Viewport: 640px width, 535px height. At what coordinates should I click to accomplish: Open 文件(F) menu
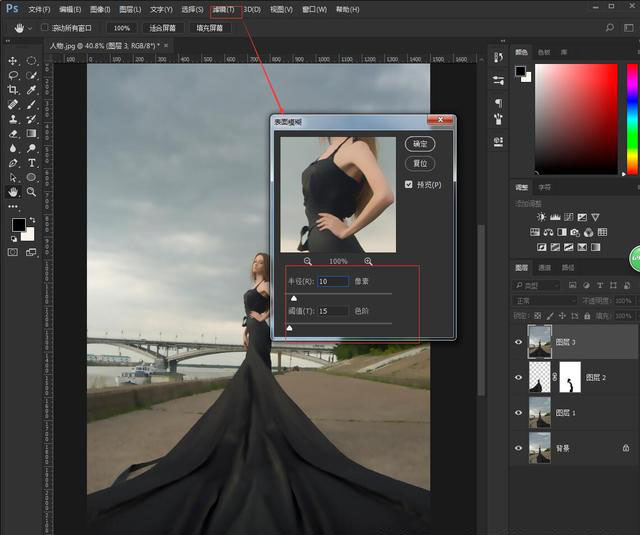click(x=39, y=9)
